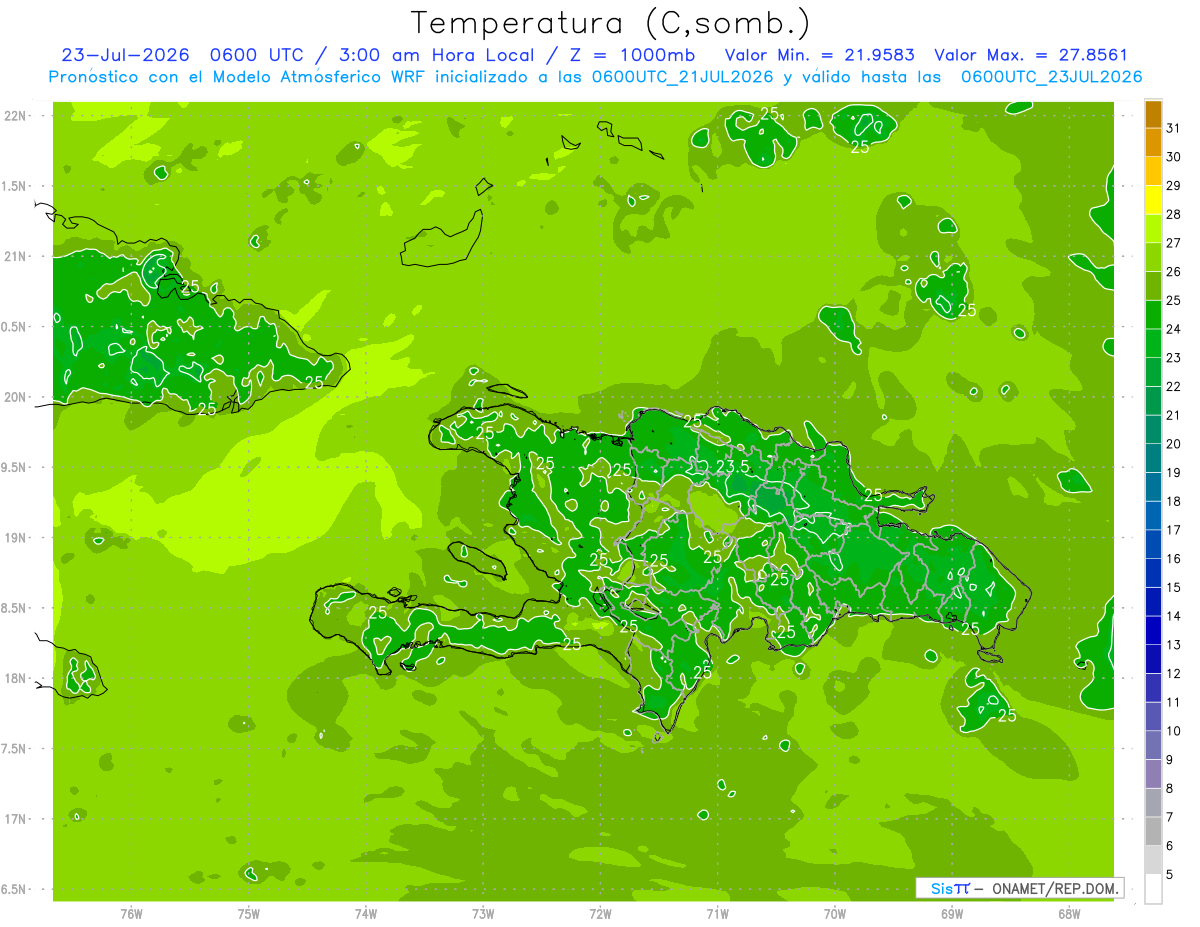This screenshot has height=927, width=1200.
Task: Click 'Valor Min. = 21.9583' readout
Action: [x=819, y=55]
